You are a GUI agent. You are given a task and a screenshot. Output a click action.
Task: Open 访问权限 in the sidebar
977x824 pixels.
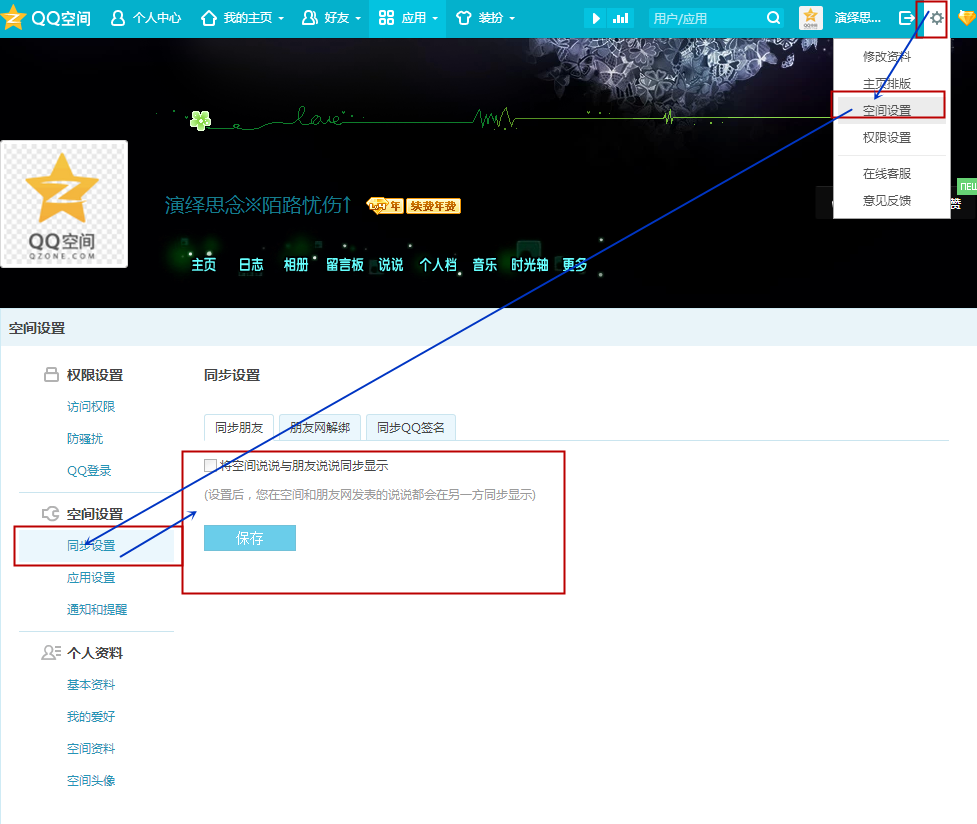91,407
